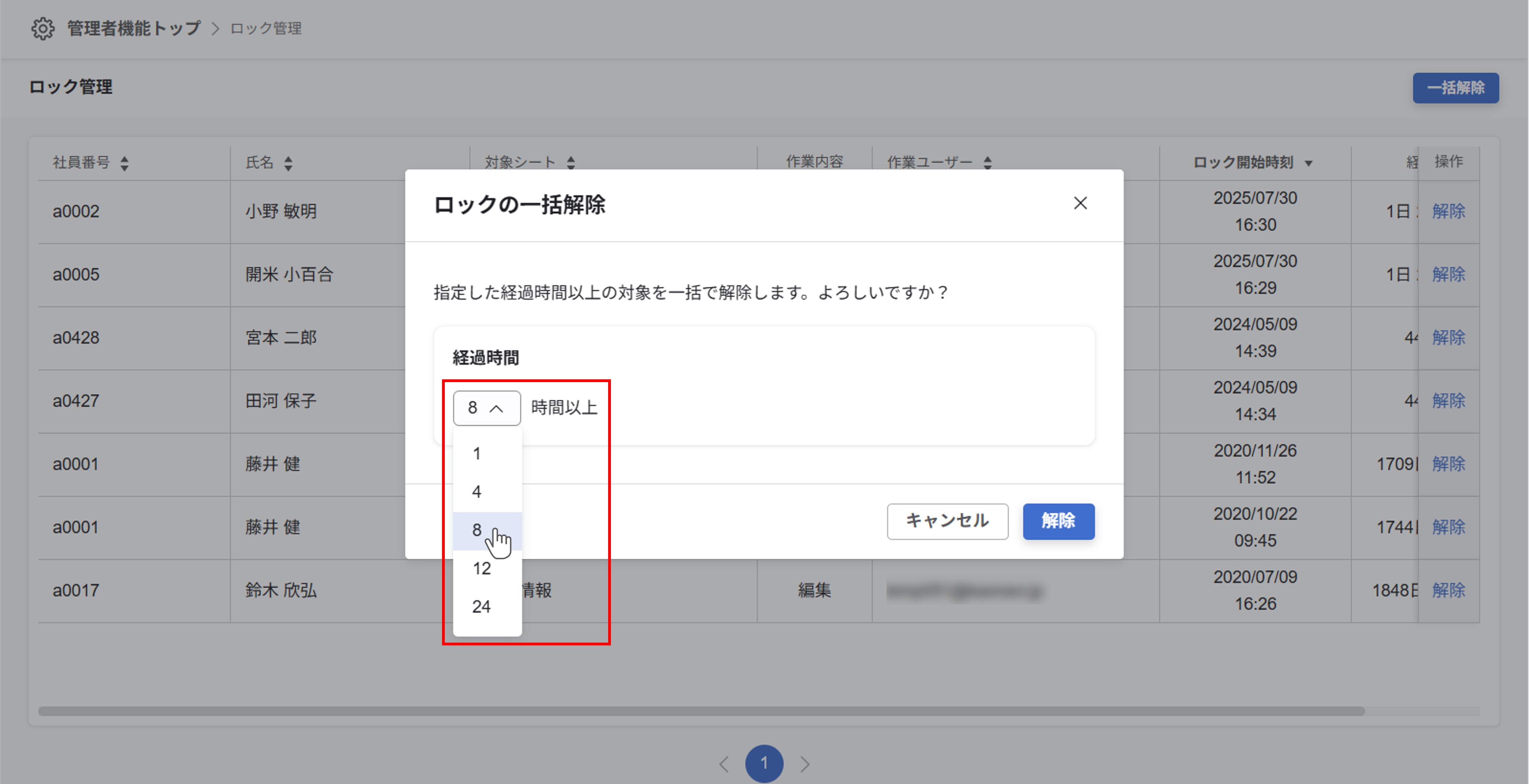Open 管理者機能トップ from the breadcrumb
1529x784 pixels.
(132, 28)
